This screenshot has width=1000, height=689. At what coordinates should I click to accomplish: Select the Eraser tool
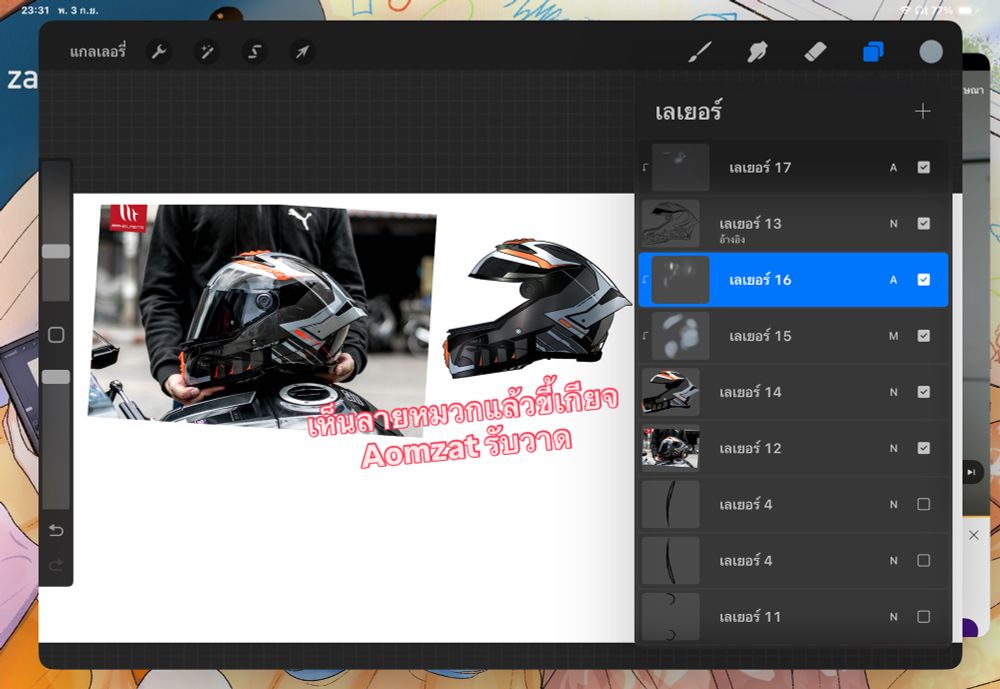tap(815, 52)
